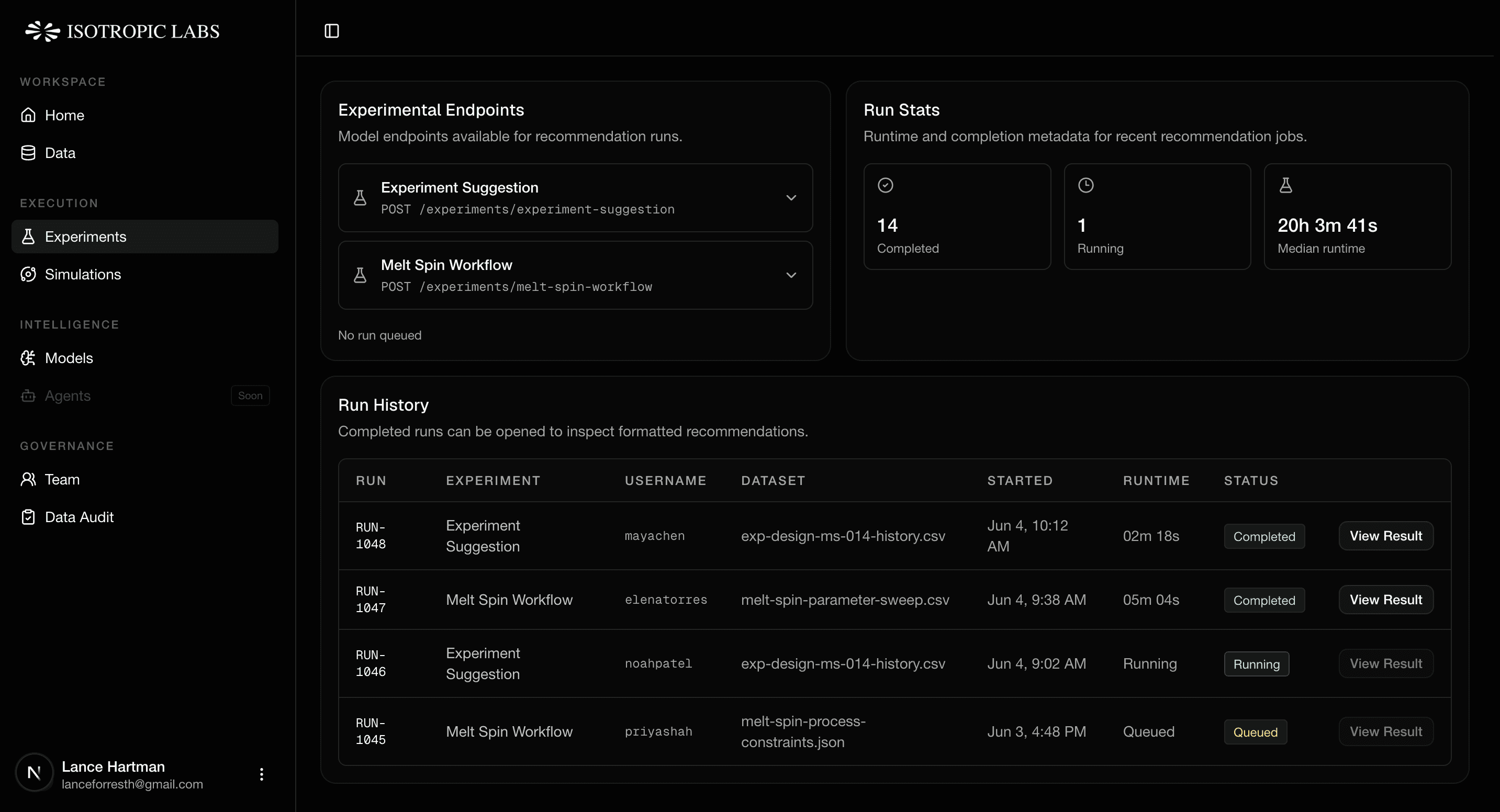Go to Home in the sidebar
This screenshot has height=812, width=1500.
point(145,115)
